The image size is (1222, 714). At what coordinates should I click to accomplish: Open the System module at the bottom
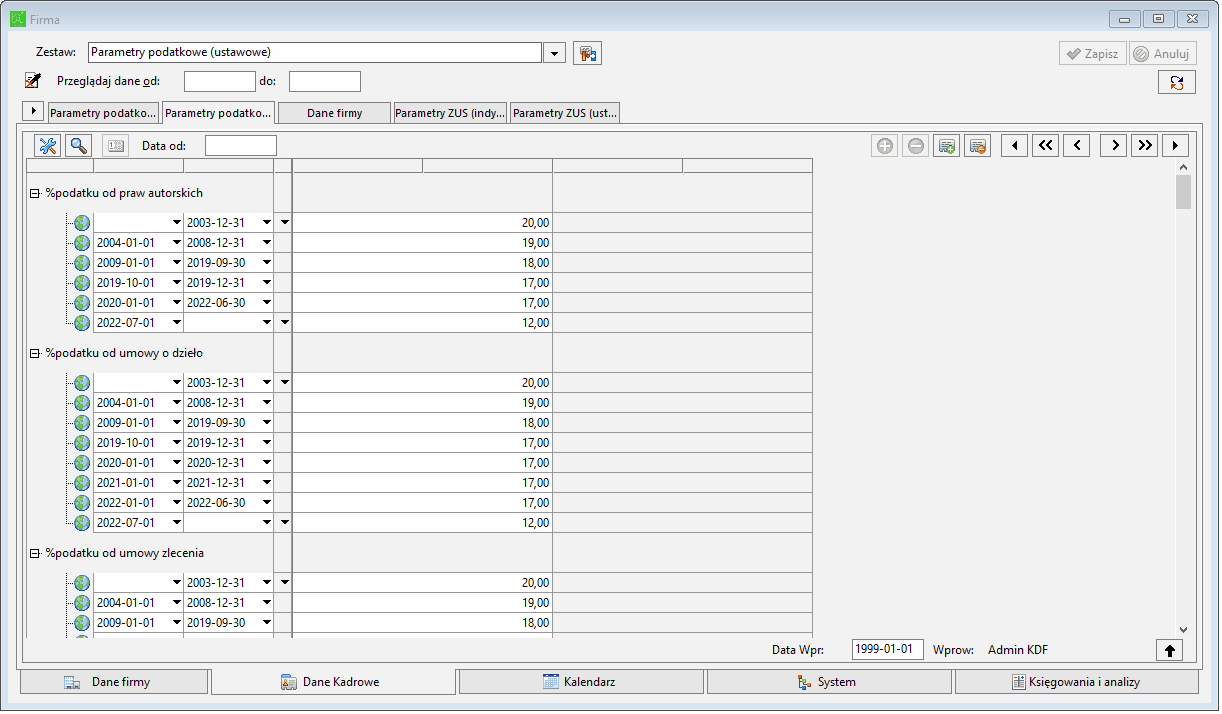coord(830,682)
